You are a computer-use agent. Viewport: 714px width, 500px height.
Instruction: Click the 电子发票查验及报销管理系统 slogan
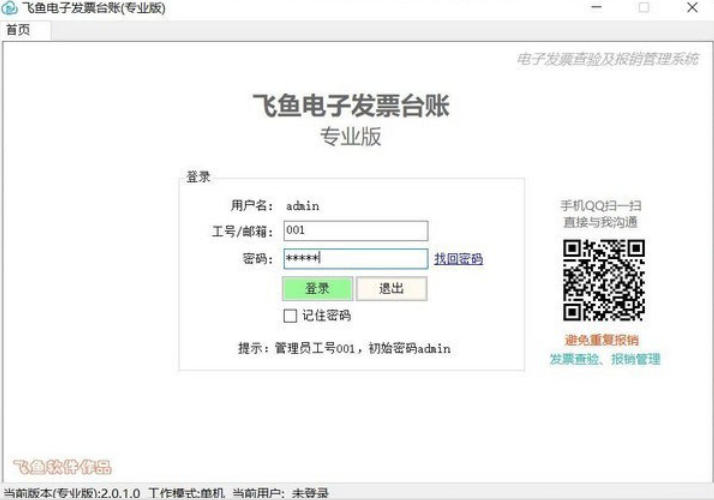pyautogui.click(x=608, y=59)
